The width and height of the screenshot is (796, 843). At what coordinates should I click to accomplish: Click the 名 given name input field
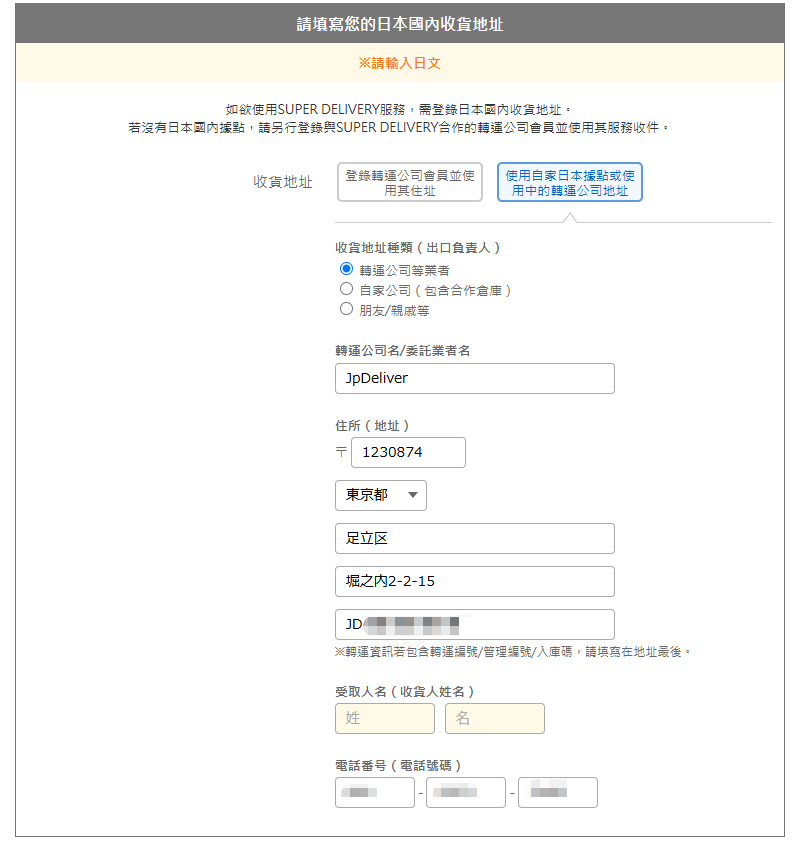[494, 718]
